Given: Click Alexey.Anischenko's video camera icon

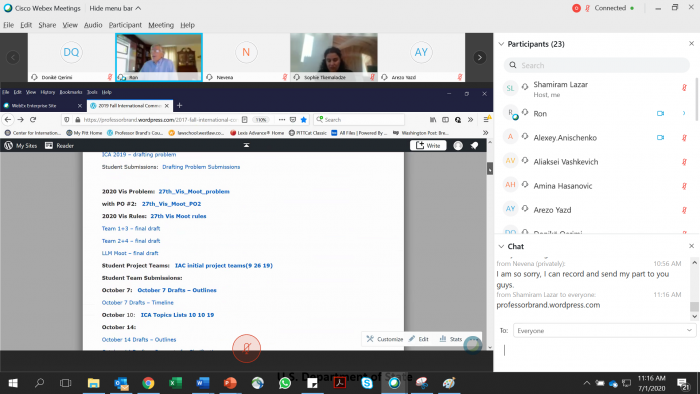Looking at the screenshot, I should 660,137.
